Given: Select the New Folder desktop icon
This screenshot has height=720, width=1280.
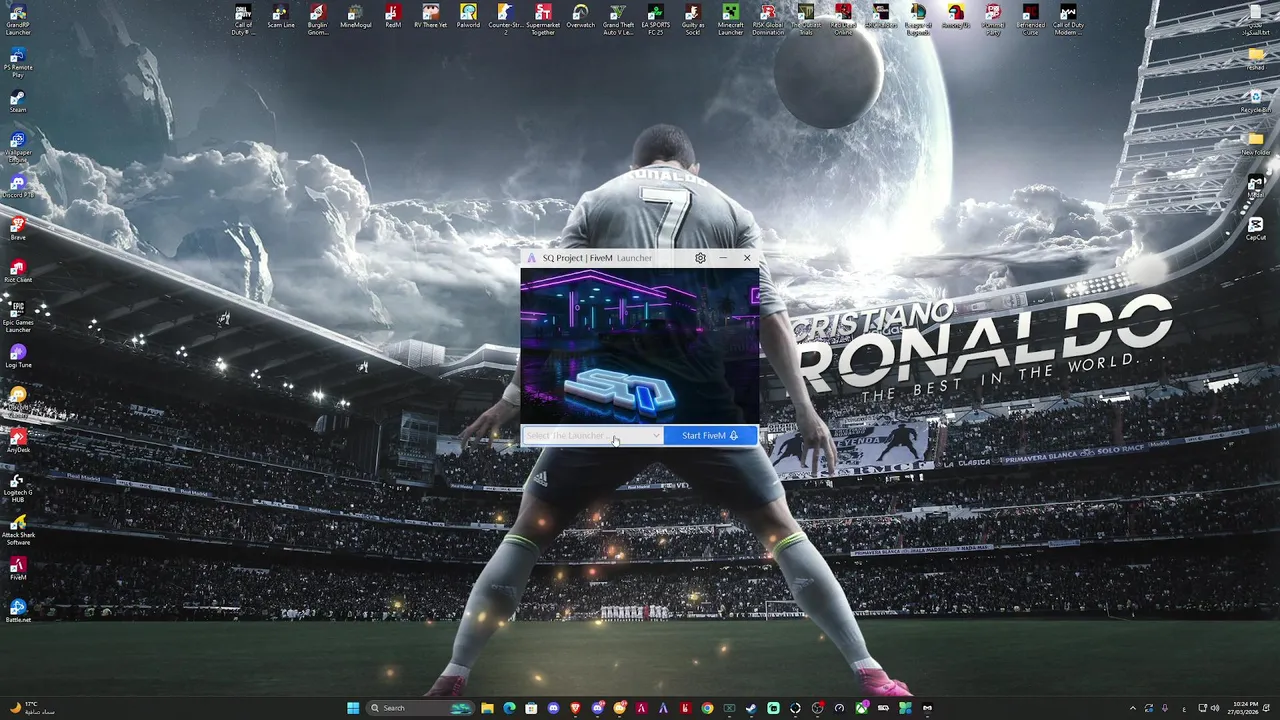Looking at the screenshot, I should (x=1256, y=144).
